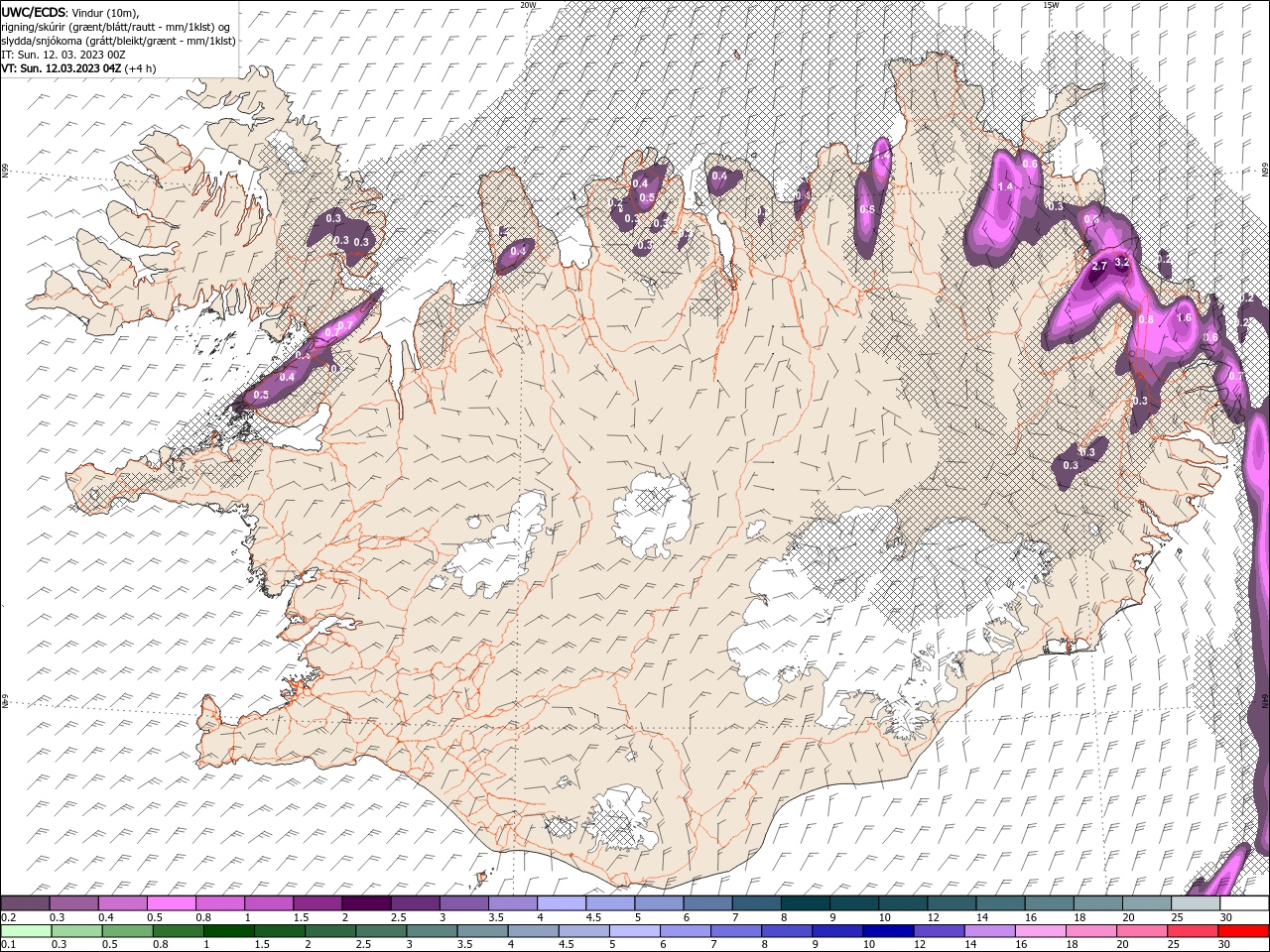Click the '0.1' label in the rain legend
The image size is (1270, 952).
[x=9, y=944]
